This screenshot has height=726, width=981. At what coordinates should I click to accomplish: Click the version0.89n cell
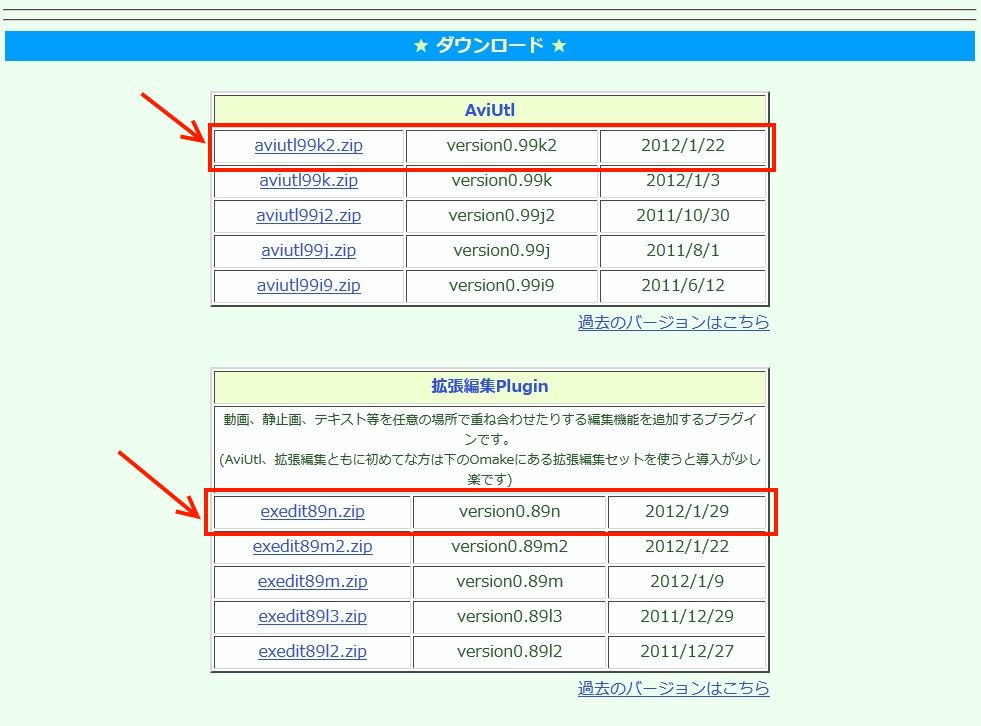click(509, 511)
